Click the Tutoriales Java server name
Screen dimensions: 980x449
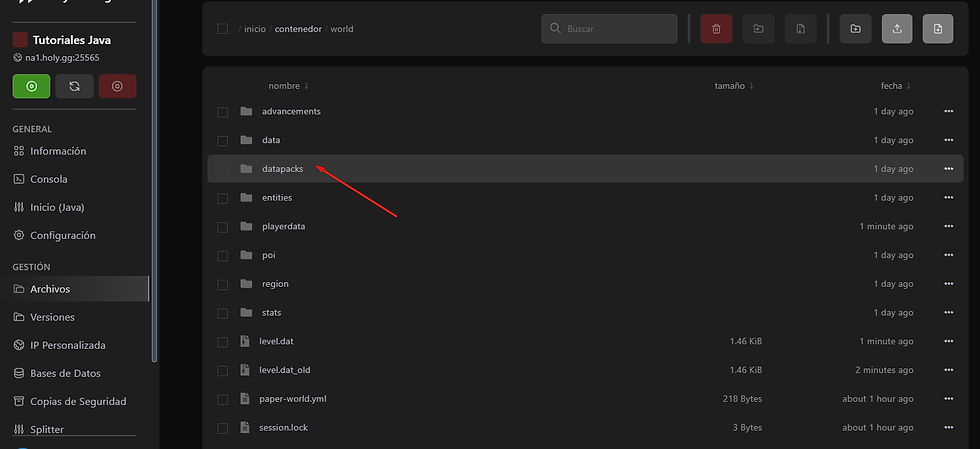click(x=72, y=40)
